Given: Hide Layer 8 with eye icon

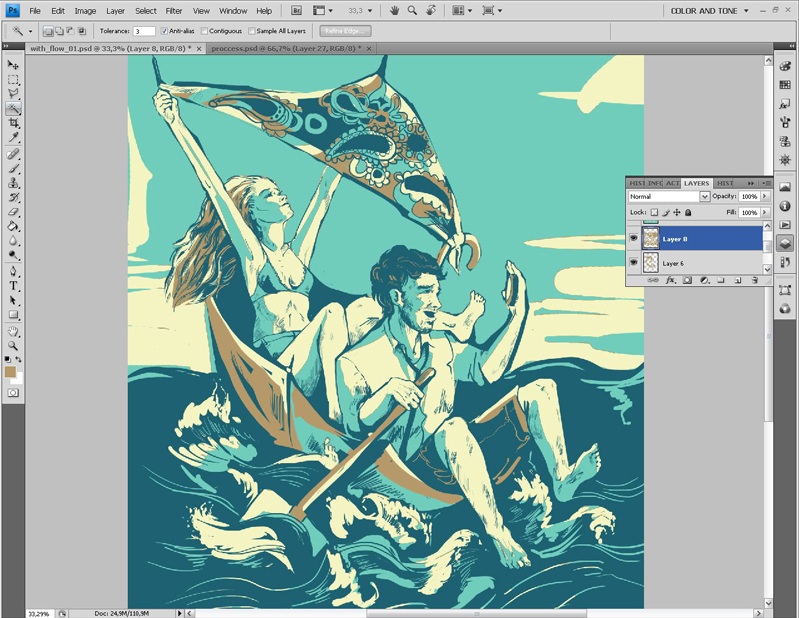Looking at the screenshot, I should click(634, 239).
